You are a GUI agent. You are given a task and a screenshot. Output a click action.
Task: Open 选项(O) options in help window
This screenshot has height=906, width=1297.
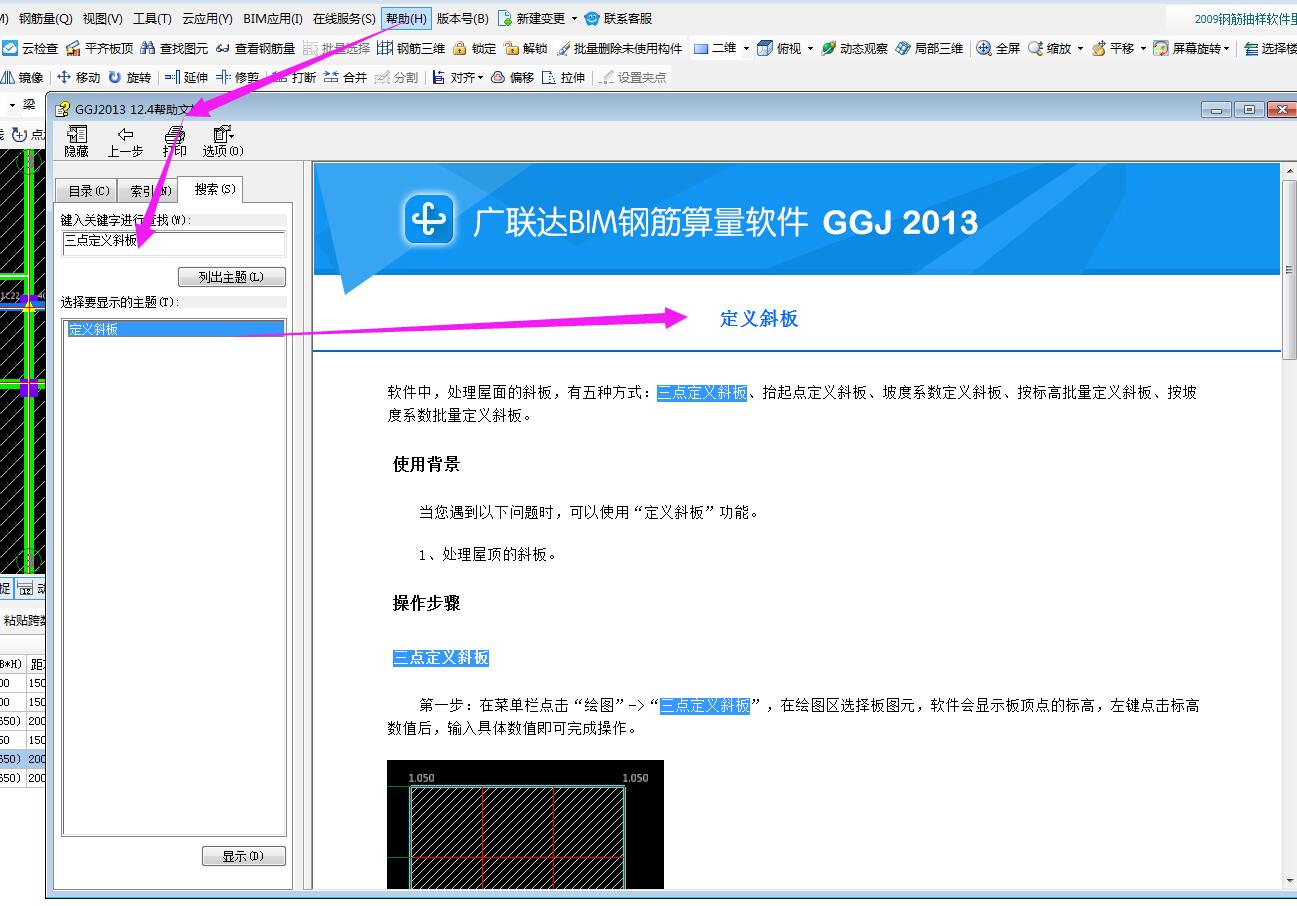coord(222,141)
